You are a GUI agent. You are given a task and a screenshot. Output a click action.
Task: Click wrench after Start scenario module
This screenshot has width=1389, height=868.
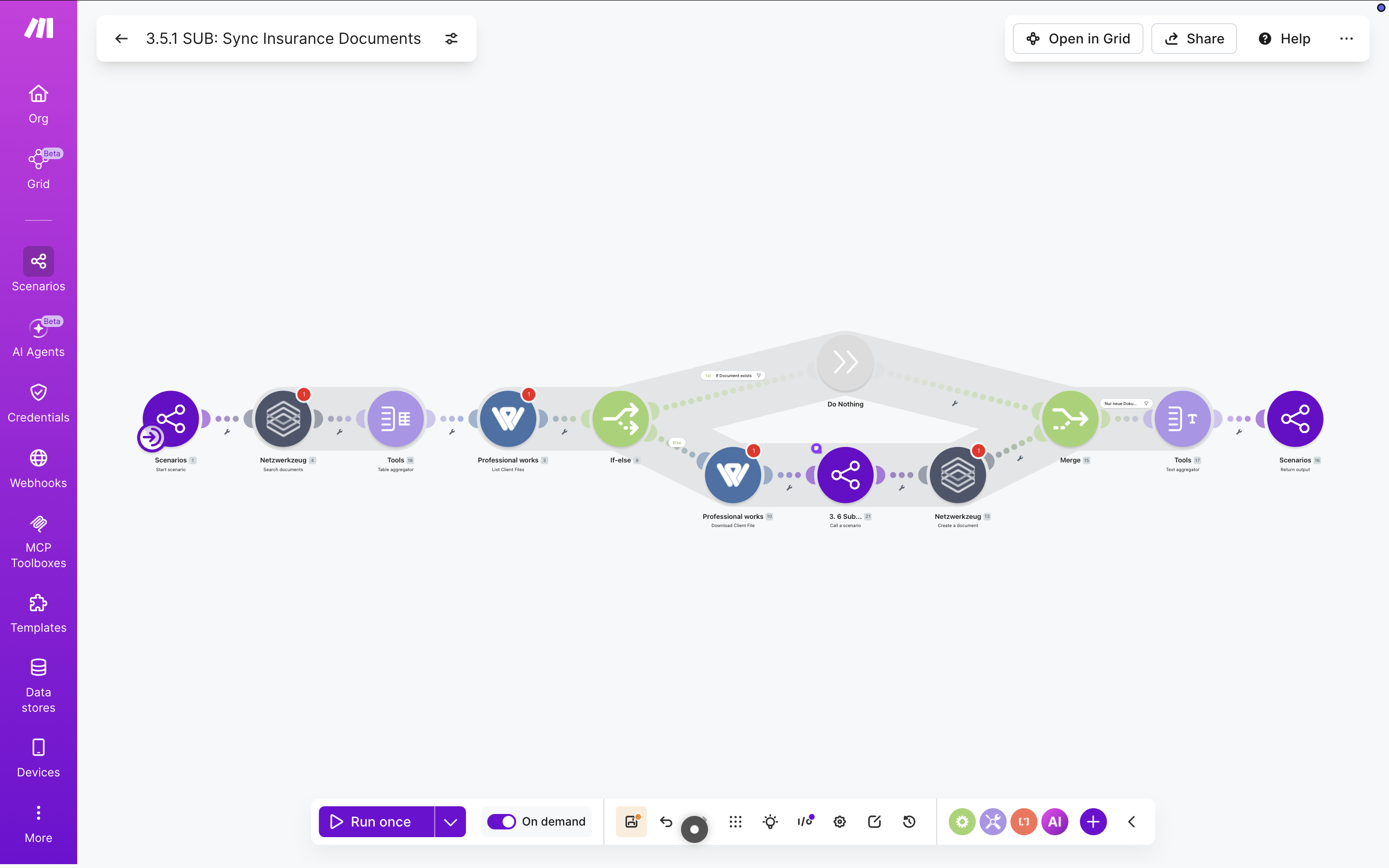click(227, 432)
